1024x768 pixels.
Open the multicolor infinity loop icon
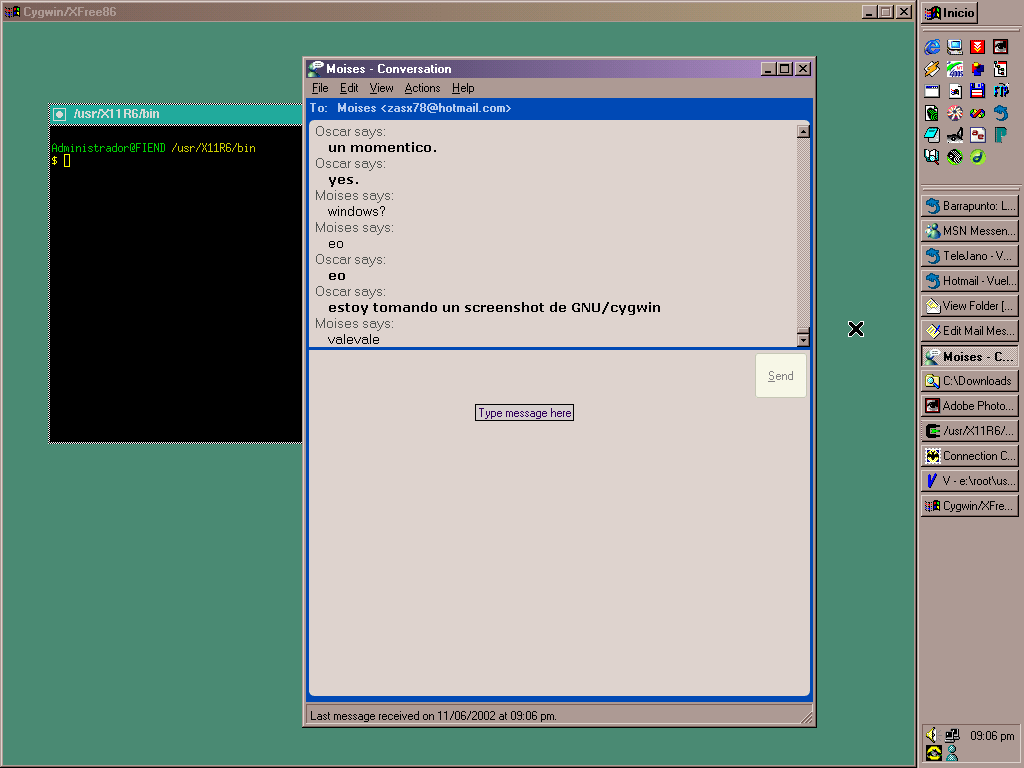point(978,113)
